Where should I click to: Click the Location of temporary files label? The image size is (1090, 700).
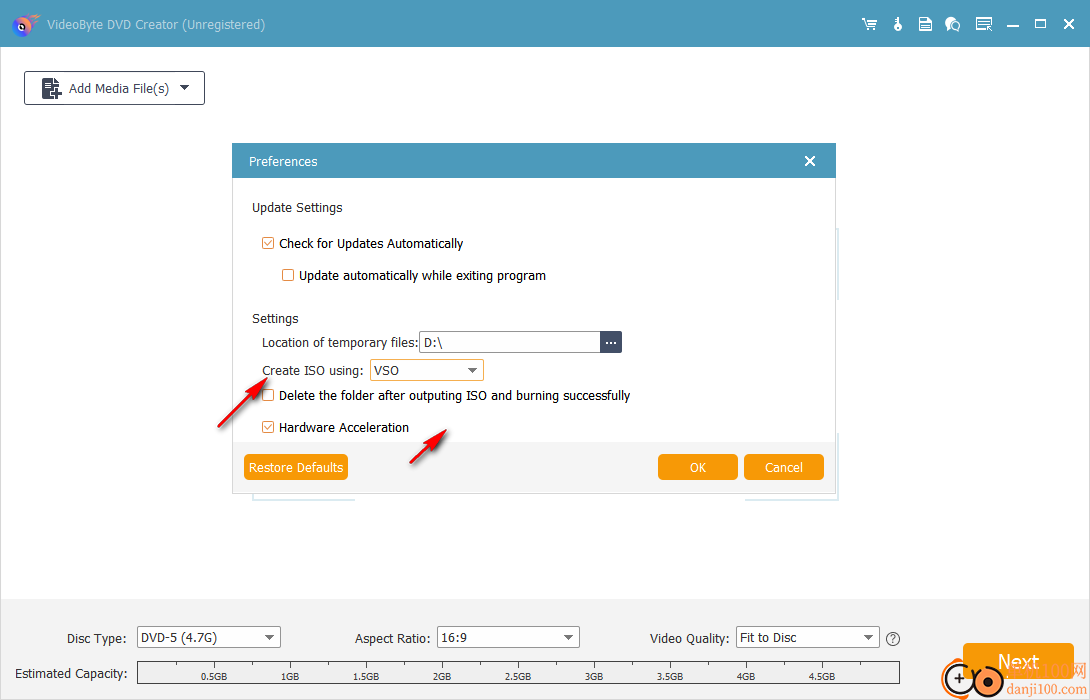(x=340, y=343)
